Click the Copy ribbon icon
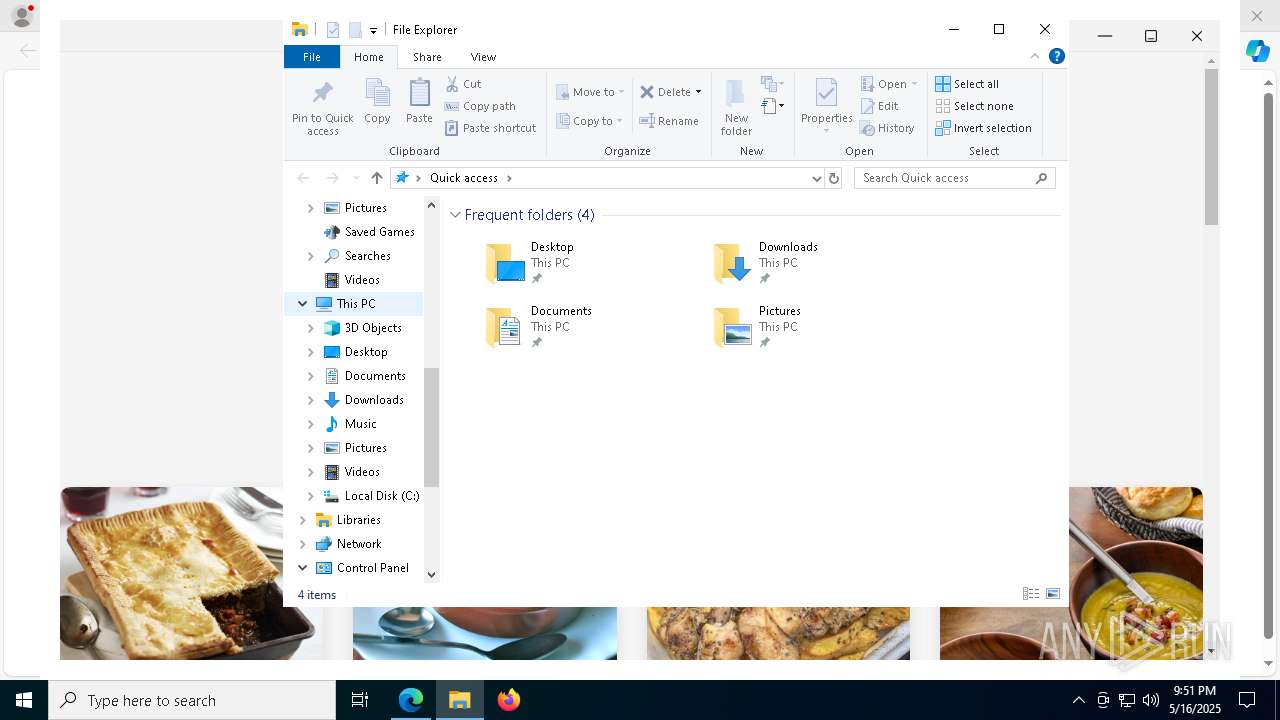1280x720 pixels. tap(377, 102)
